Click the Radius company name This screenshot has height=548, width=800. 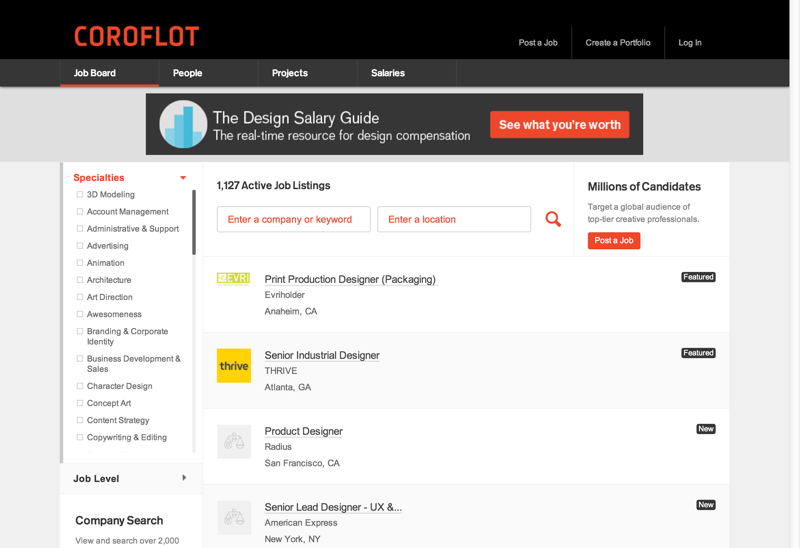pos(278,447)
